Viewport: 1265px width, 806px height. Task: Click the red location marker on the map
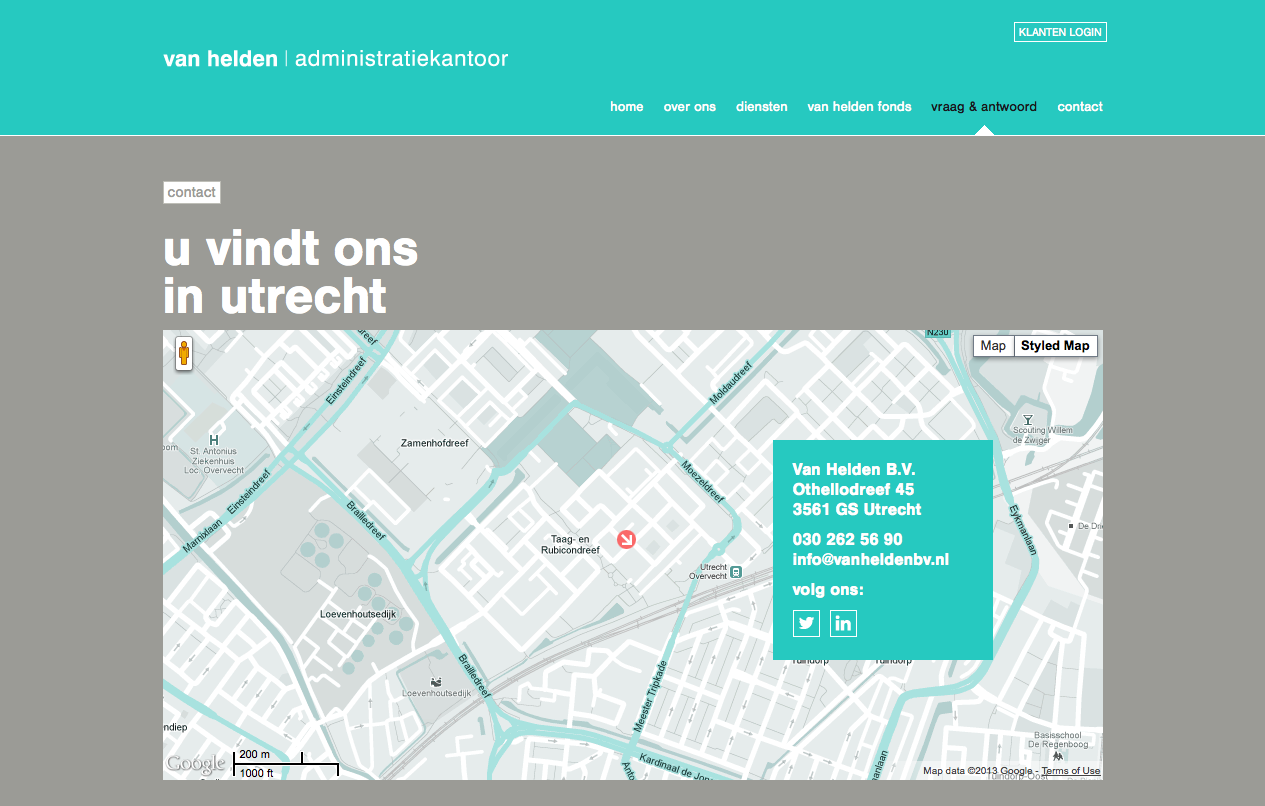point(626,539)
